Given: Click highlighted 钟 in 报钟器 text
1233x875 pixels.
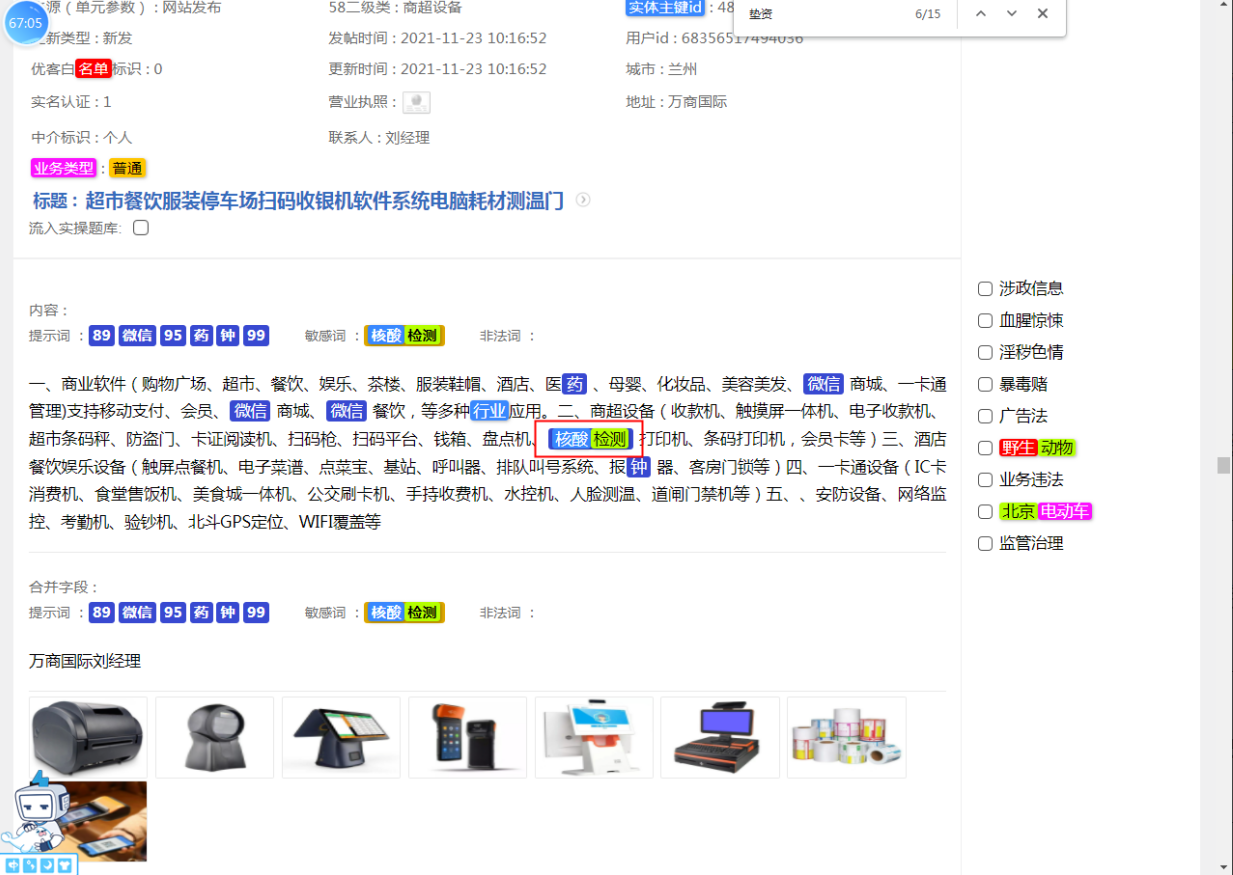Looking at the screenshot, I should (639, 467).
